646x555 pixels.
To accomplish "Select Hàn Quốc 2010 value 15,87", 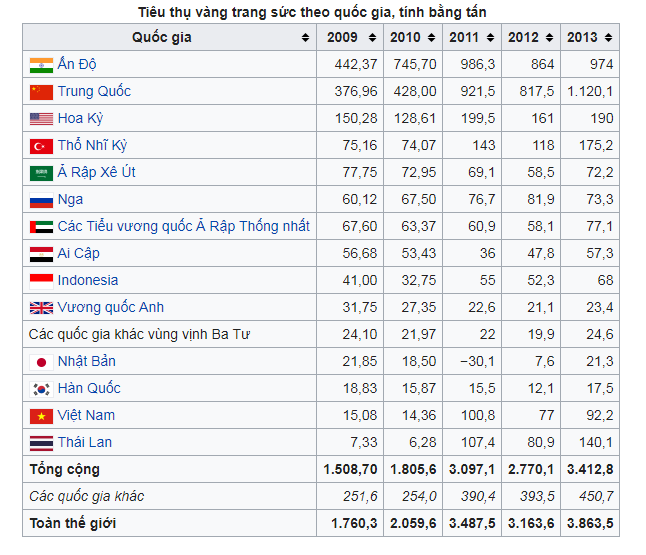I will point(419,388).
